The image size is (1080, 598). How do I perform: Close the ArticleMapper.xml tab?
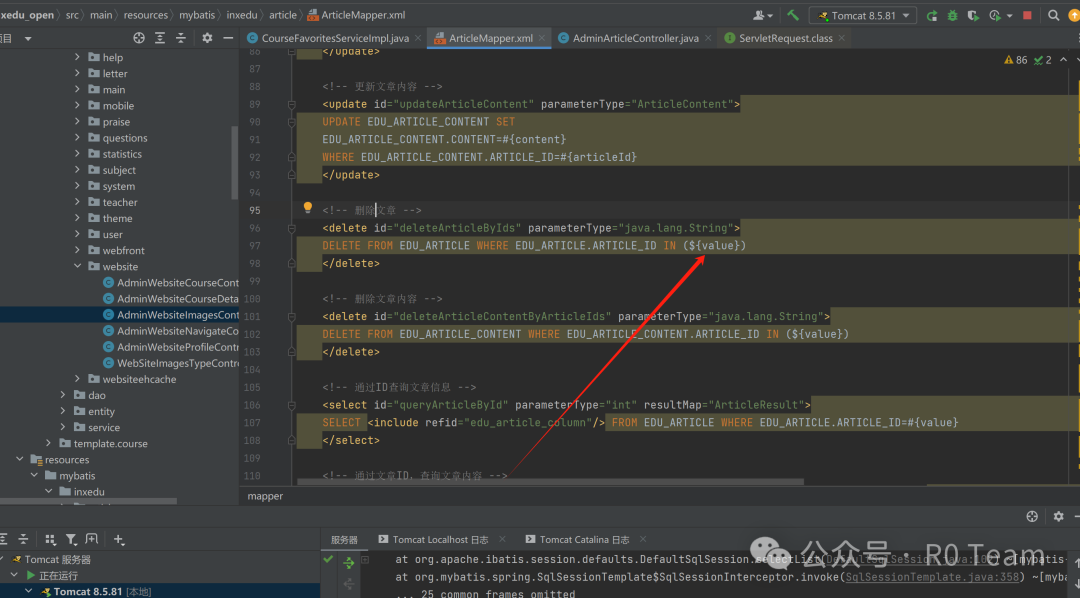pyautogui.click(x=542, y=39)
